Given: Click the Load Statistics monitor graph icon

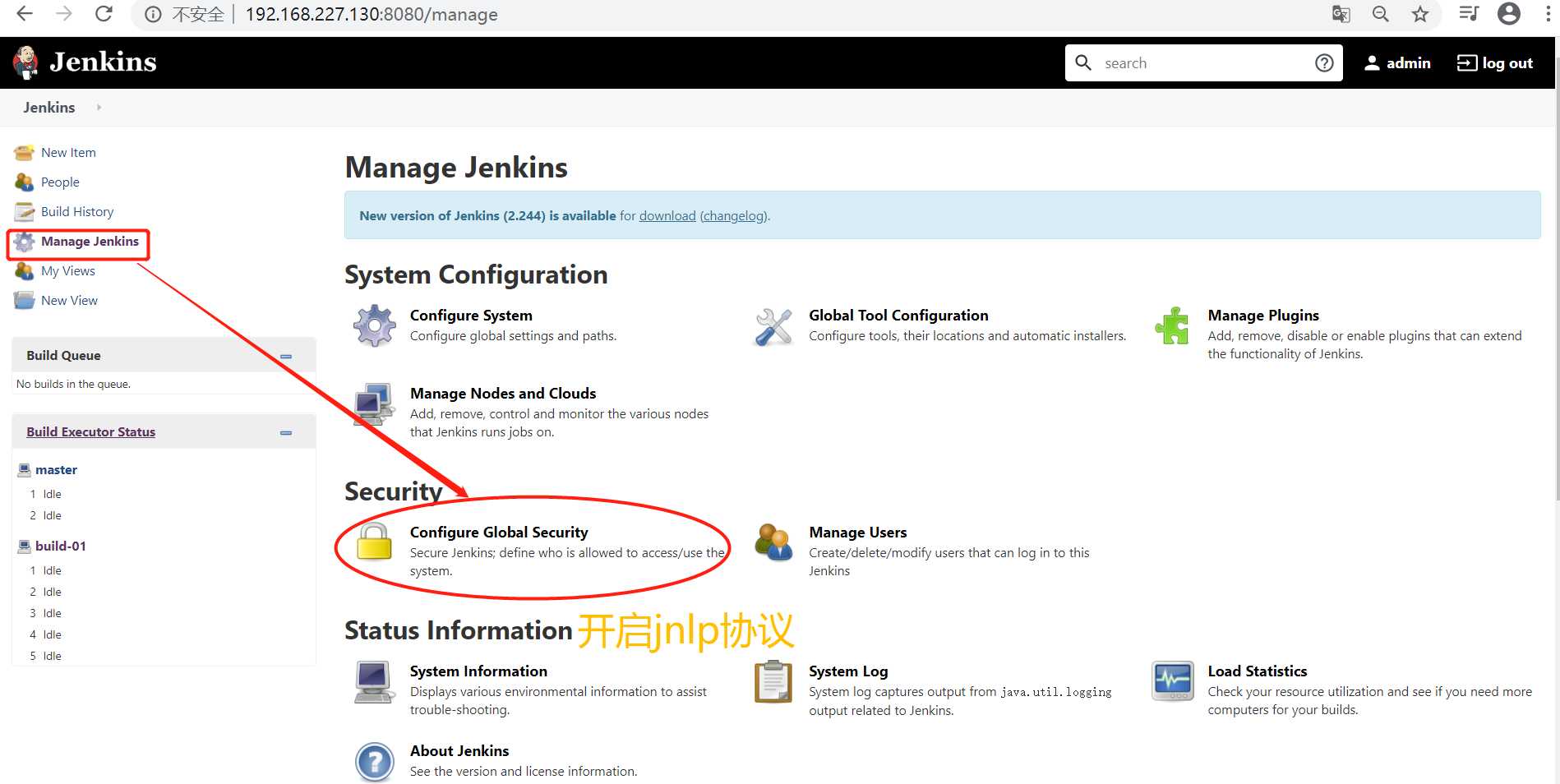Looking at the screenshot, I should pyautogui.click(x=1173, y=681).
